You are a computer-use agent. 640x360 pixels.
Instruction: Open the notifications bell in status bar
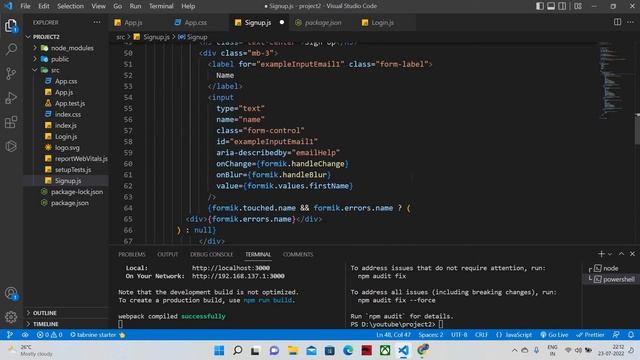point(631,335)
